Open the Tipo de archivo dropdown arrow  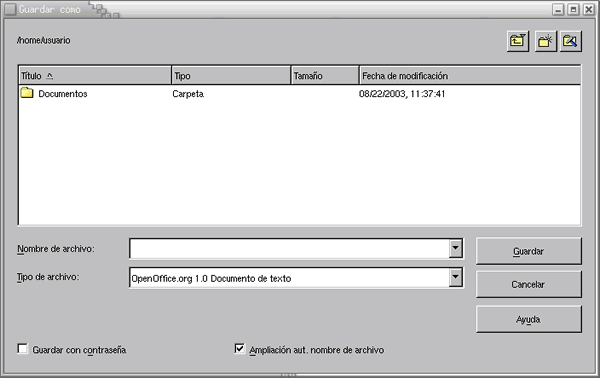[x=455, y=277]
